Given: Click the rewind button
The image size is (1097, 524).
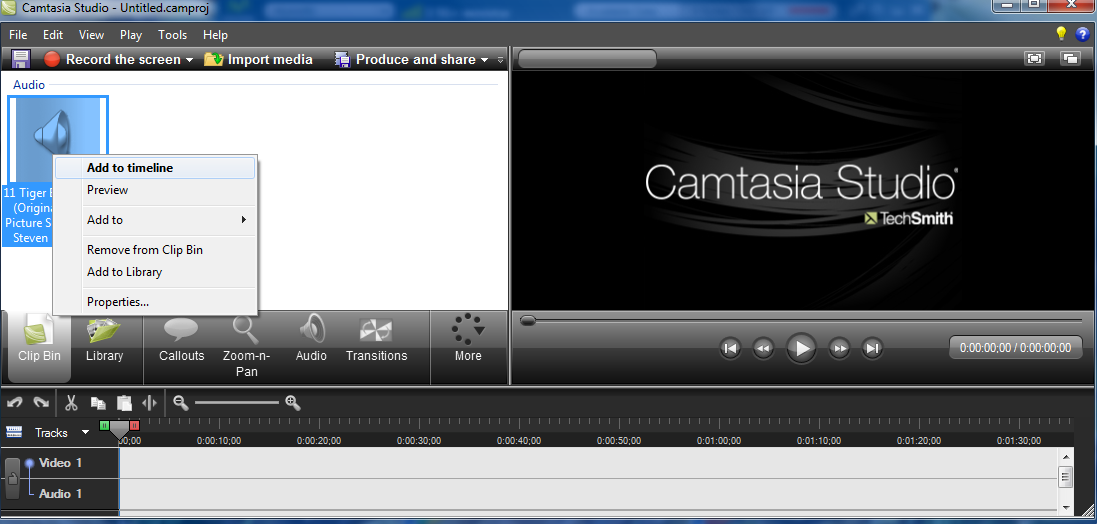Looking at the screenshot, I should 763,348.
